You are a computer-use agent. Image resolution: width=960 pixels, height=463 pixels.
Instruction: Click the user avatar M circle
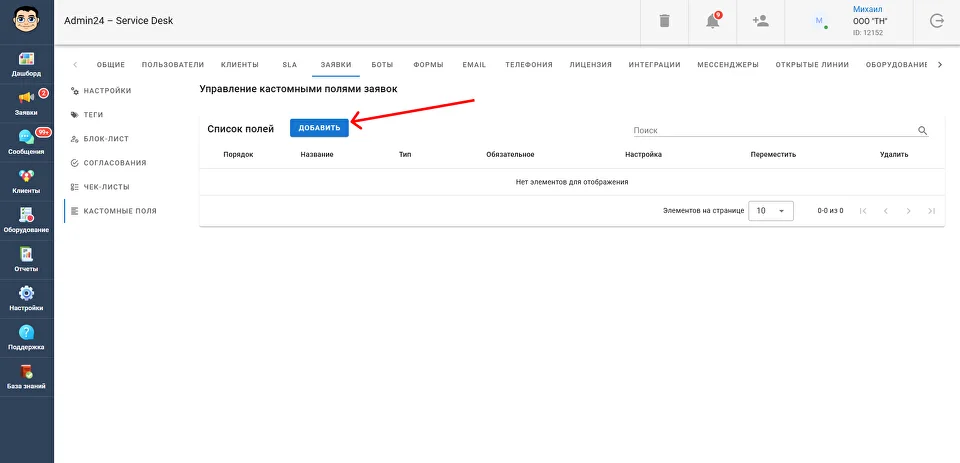pos(819,21)
